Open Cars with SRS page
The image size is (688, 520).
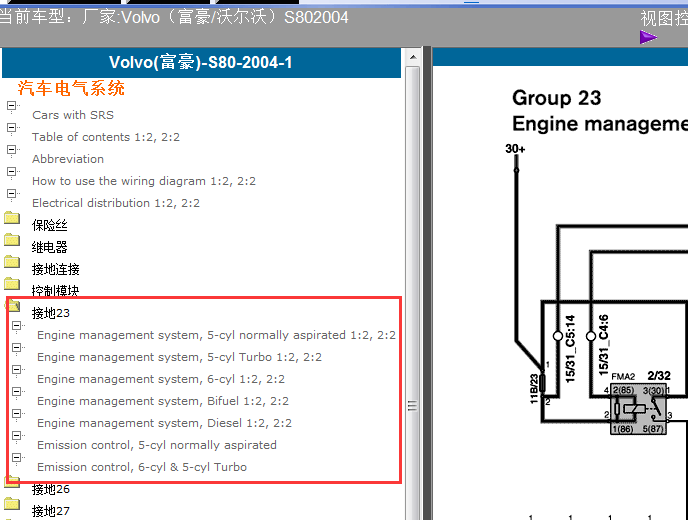tap(73, 115)
